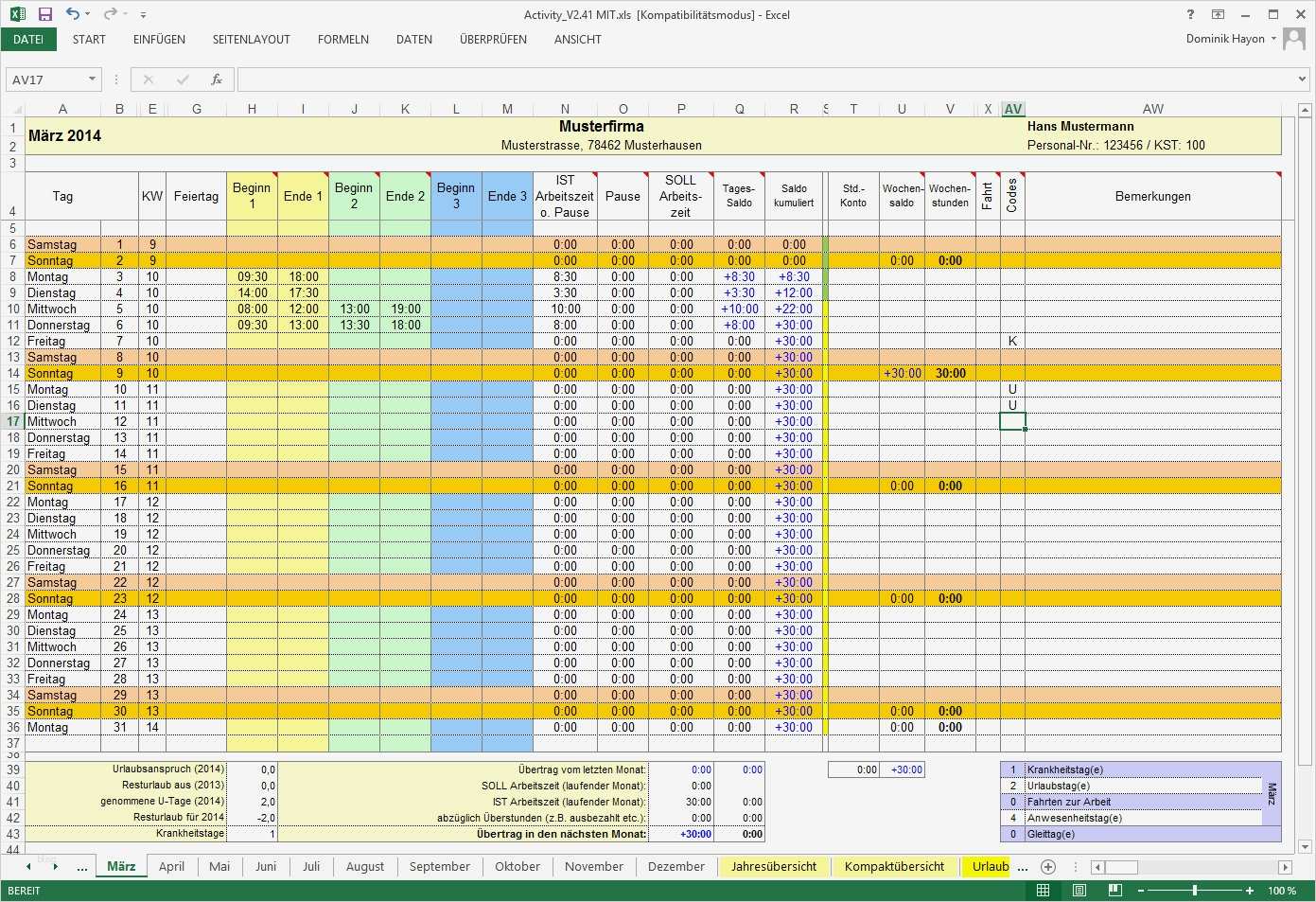Open the Jahresübersicht sheet tab
The image size is (1316, 902).
click(774, 866)
